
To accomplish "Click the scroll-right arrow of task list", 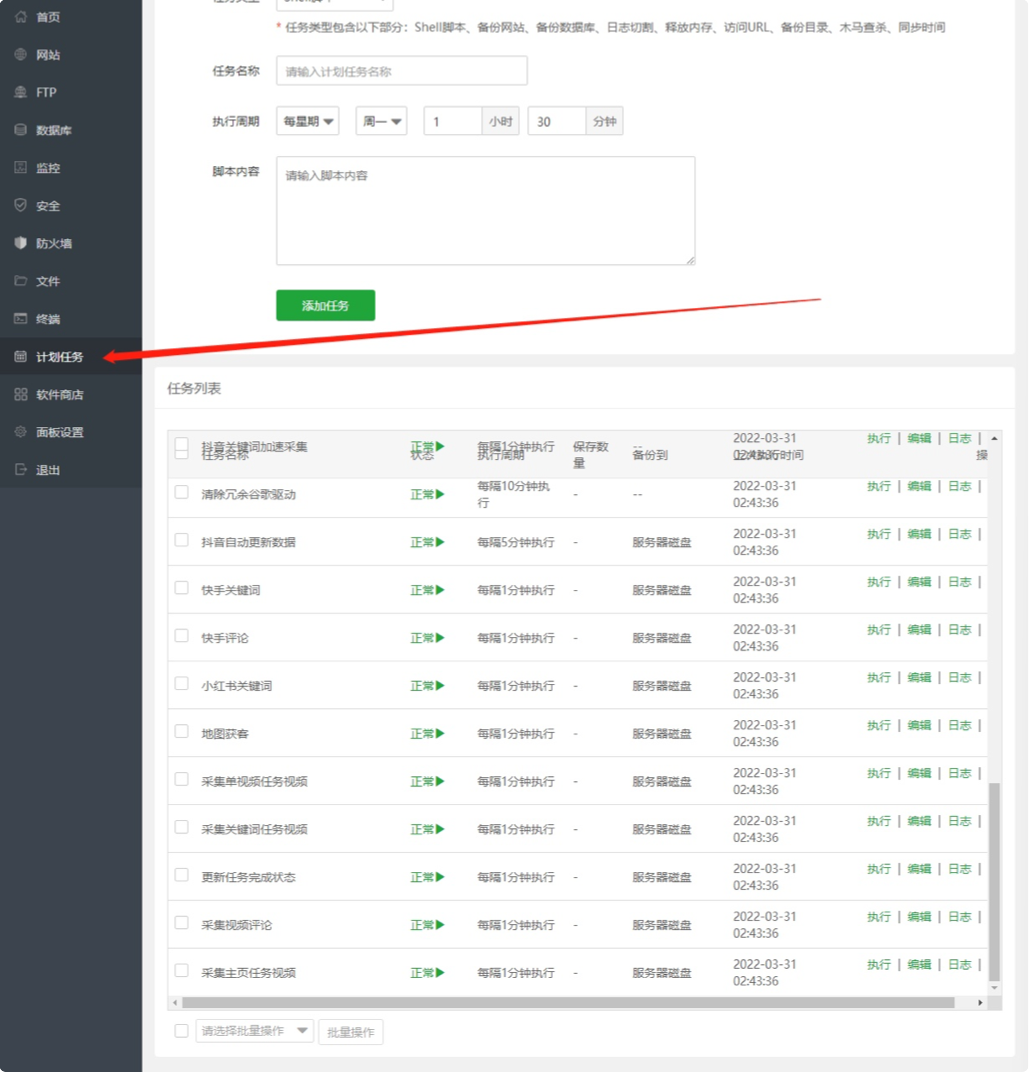I will 980,1003.
